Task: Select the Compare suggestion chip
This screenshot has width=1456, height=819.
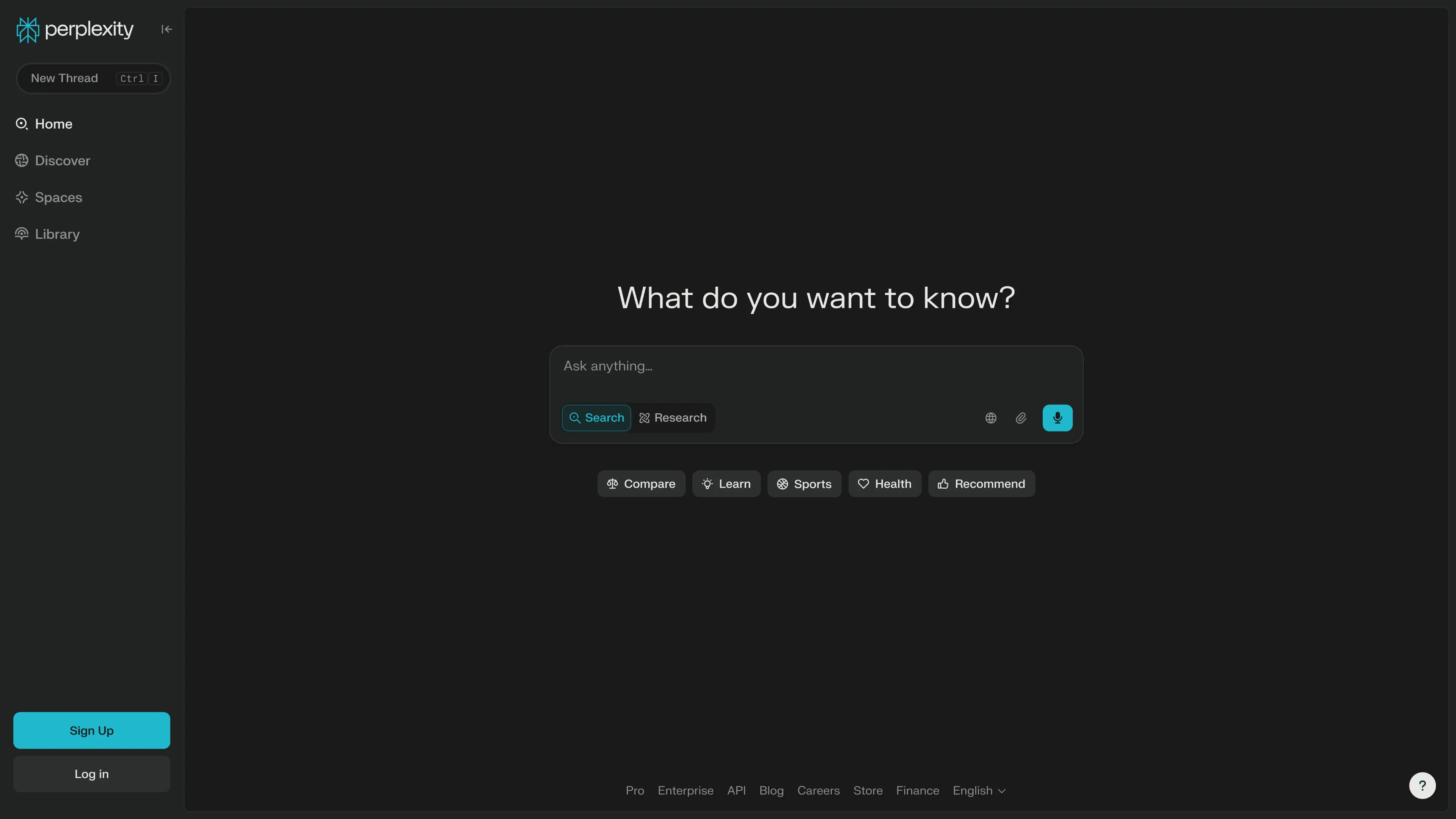Action: tap(641, 484)
